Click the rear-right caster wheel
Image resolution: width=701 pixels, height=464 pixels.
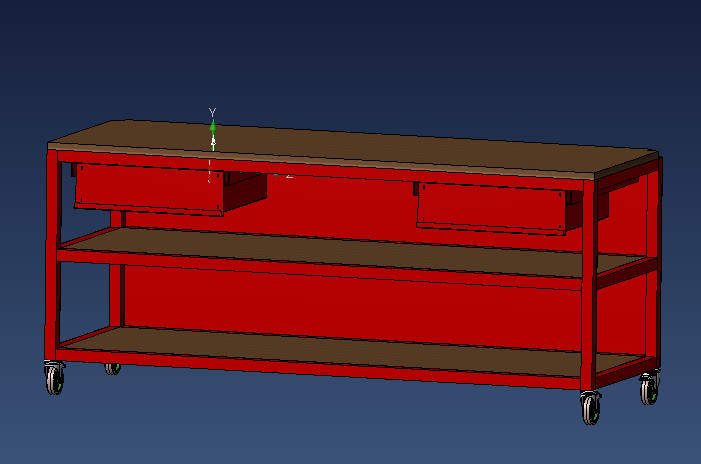point(649,389)
